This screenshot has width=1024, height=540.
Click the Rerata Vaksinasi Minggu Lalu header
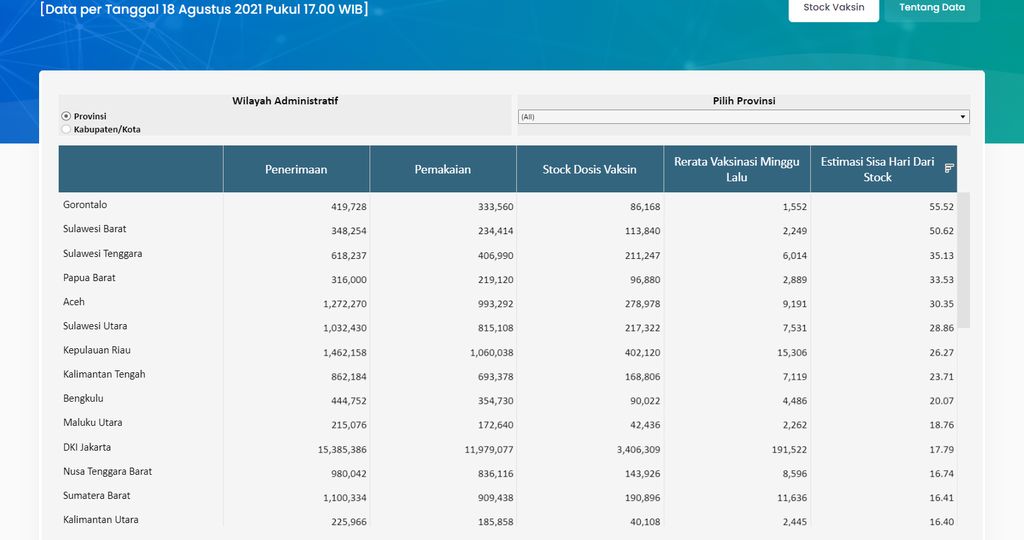pyautogui.click(x=737, y=169)
